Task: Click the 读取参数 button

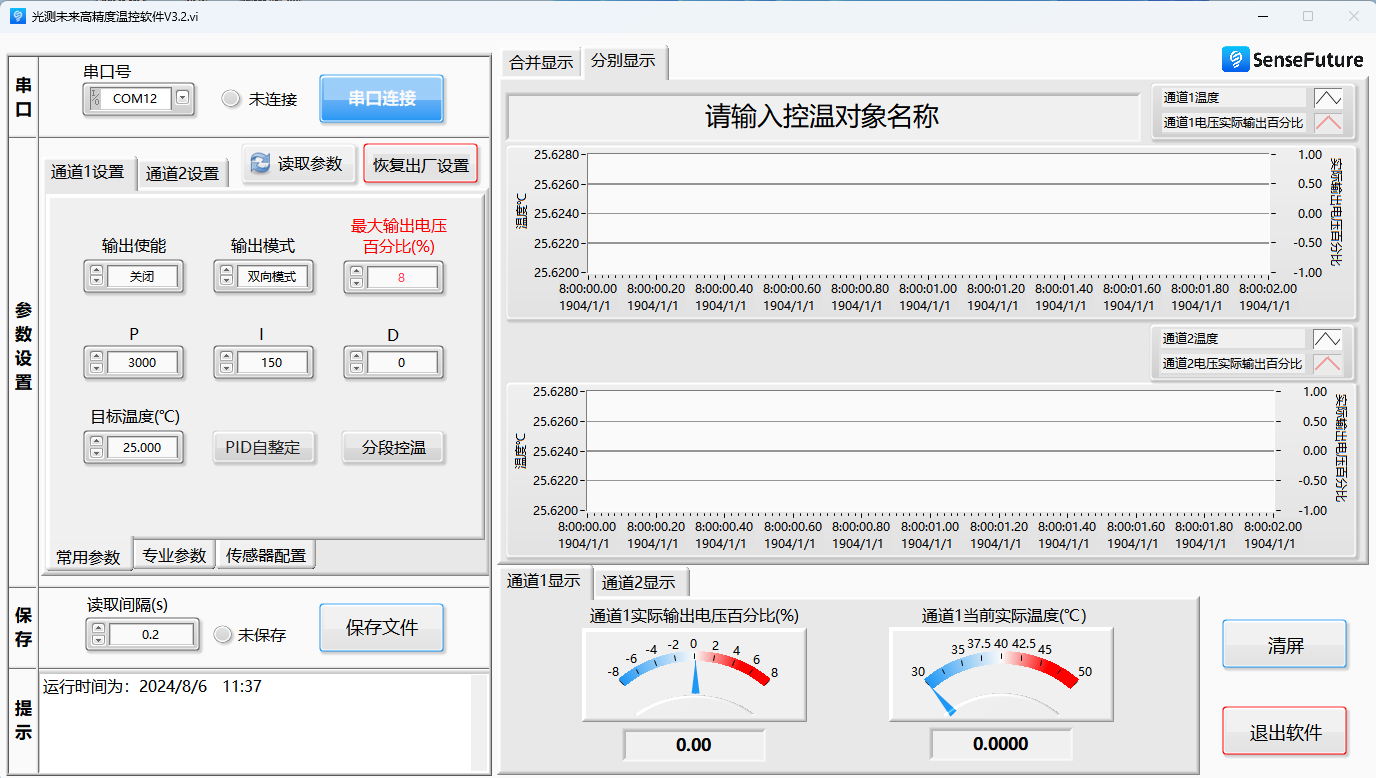Action: [x=300, y=164]
